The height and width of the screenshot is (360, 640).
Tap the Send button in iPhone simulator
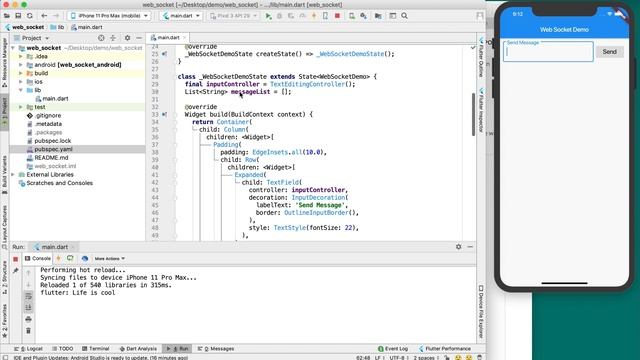point(609,52)
